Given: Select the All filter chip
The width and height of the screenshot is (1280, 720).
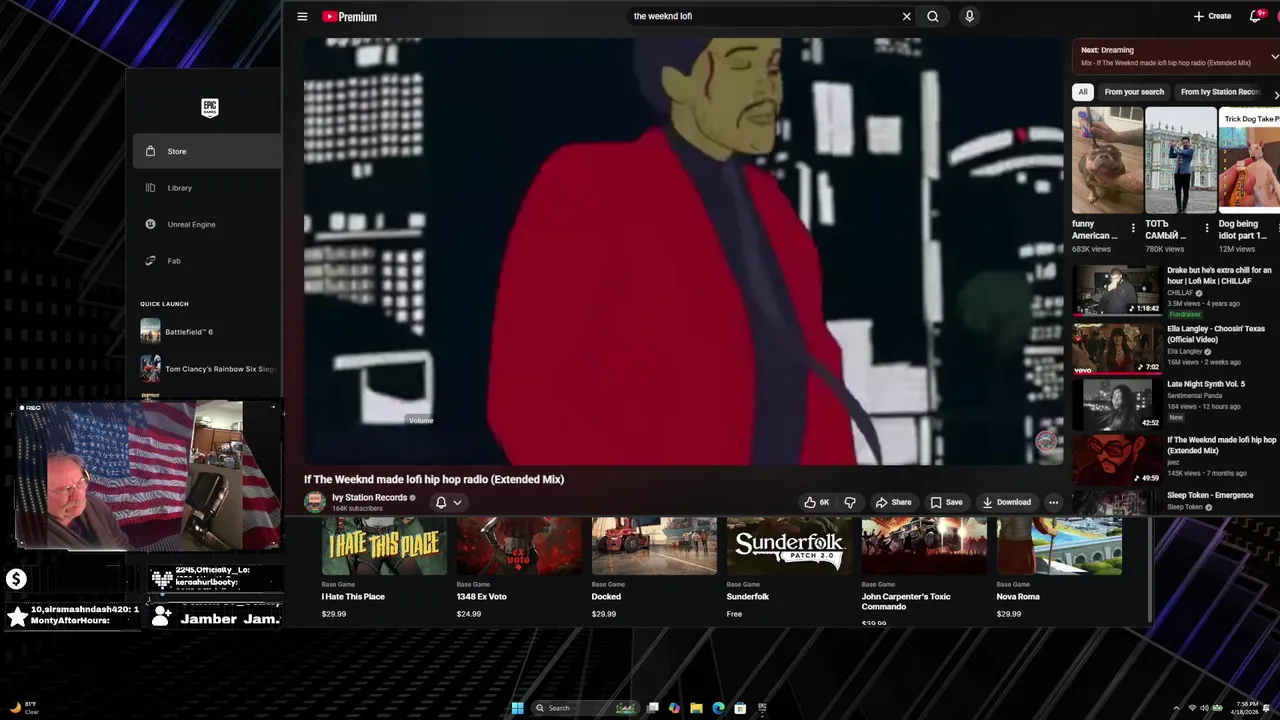Looking at the screenshot, I should [x=1082, y=92].
